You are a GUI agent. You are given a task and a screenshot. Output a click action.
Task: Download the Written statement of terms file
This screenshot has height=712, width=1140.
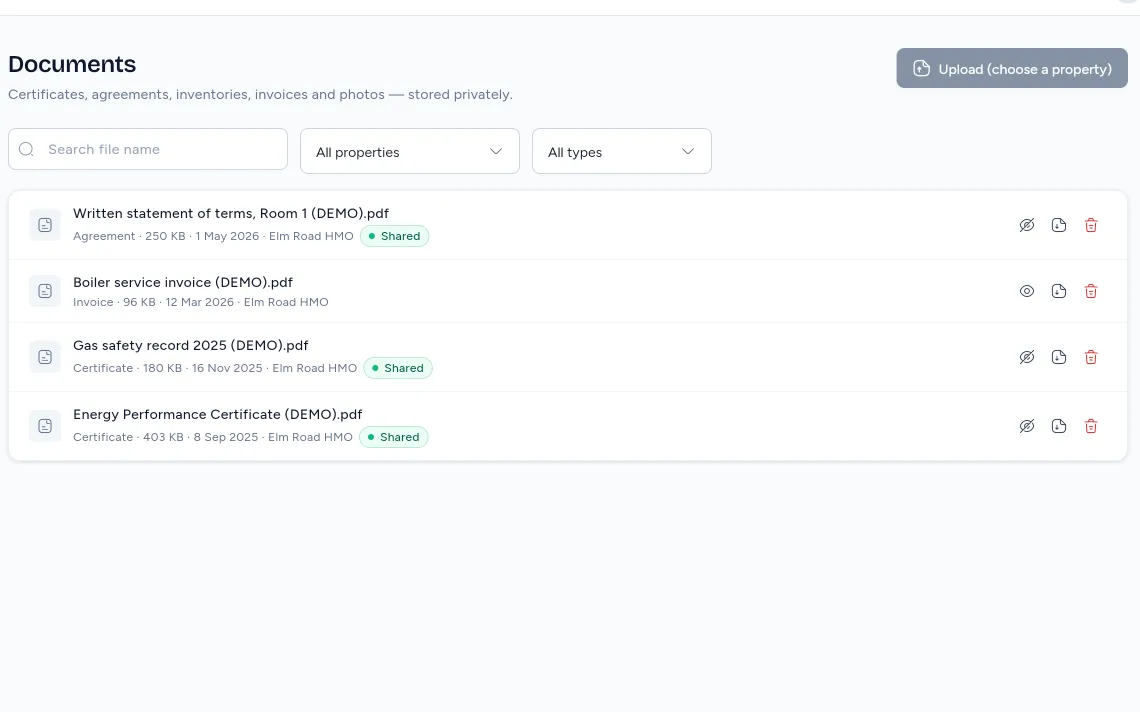(1059, 225)
